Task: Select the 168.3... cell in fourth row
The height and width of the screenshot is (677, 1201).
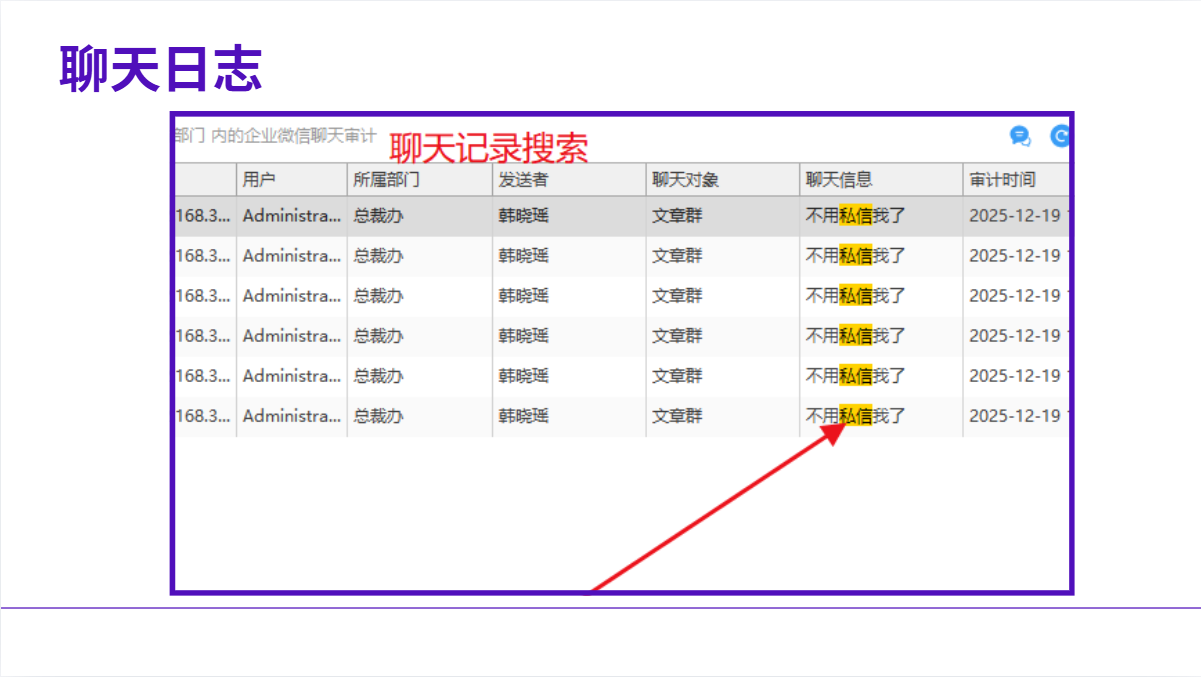Action: coord(204,336)
